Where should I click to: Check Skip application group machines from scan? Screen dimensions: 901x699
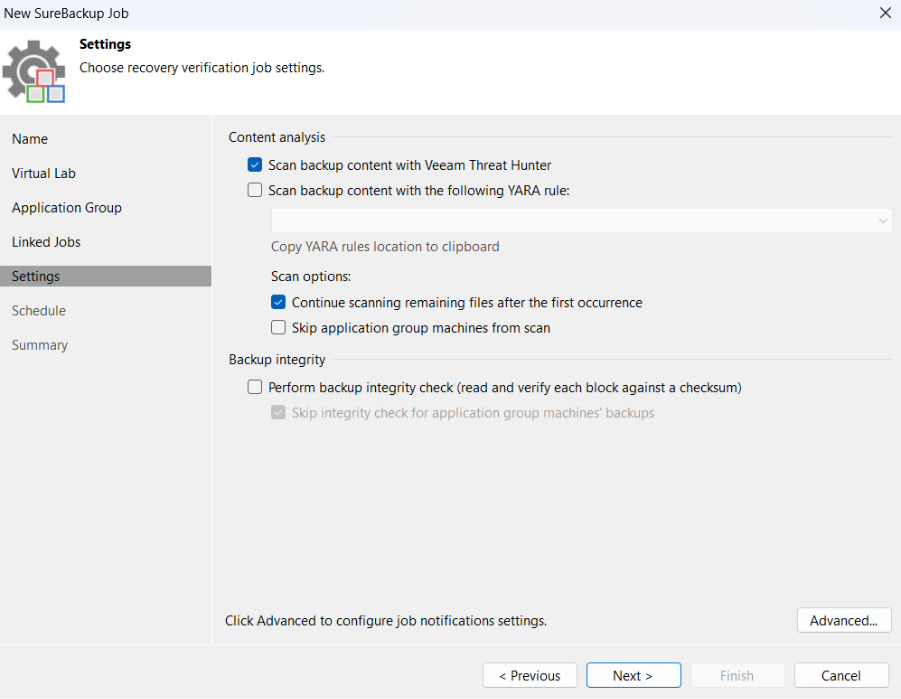point(279,327)
